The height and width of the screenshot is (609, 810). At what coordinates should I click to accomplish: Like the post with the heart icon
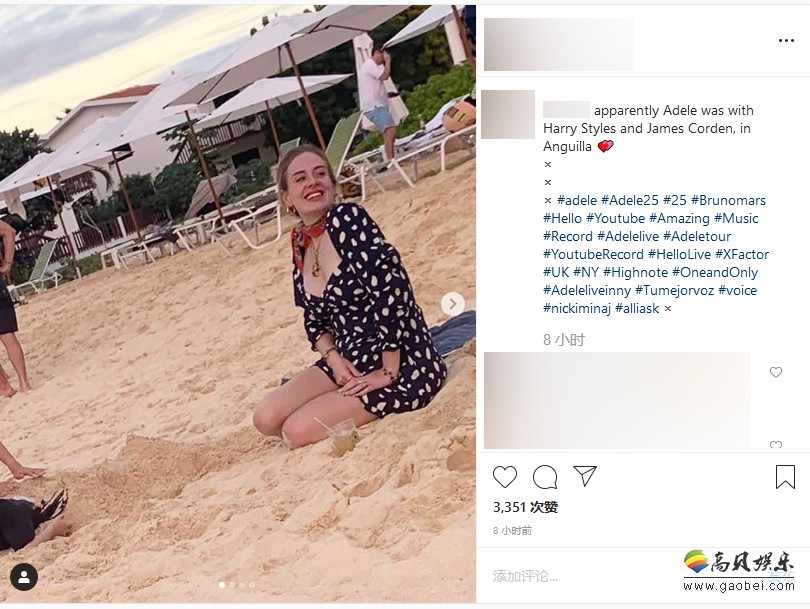coord(505,477)
